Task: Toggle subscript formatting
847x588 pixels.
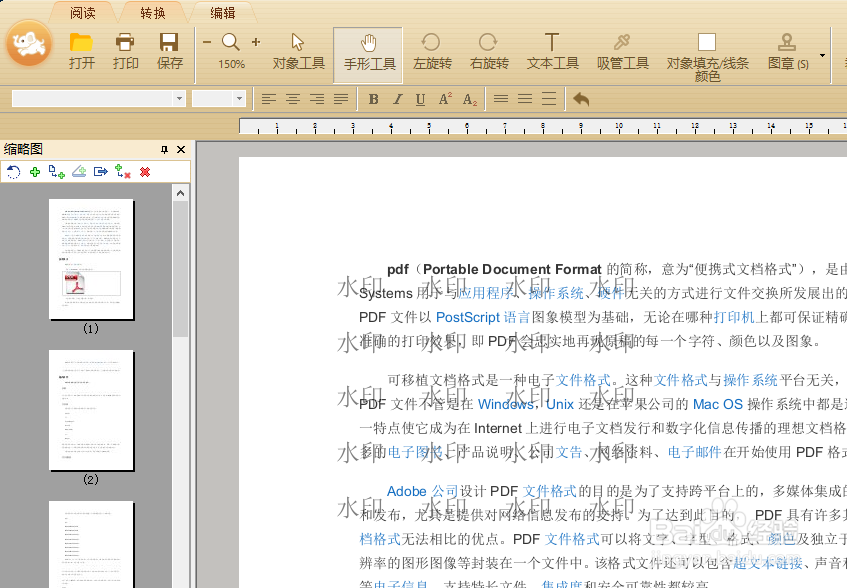Action: point(470,99)
